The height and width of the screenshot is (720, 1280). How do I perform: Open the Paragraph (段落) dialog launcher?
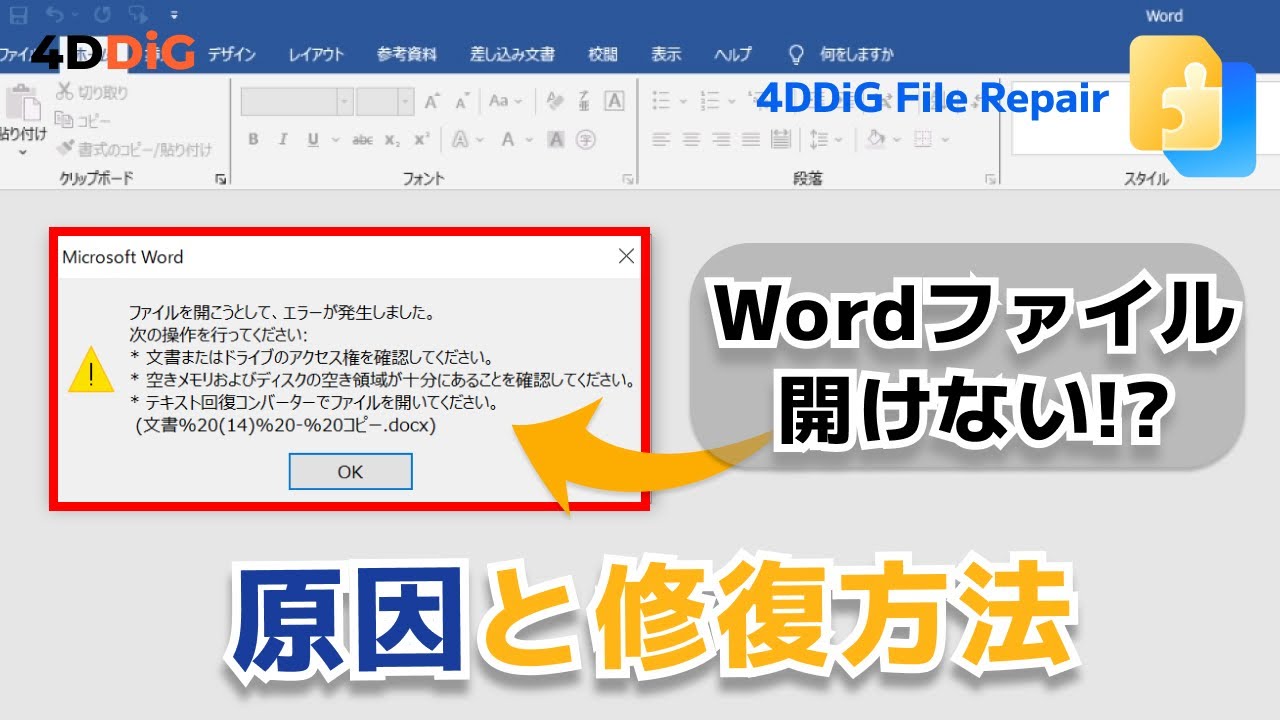[990, 180]
